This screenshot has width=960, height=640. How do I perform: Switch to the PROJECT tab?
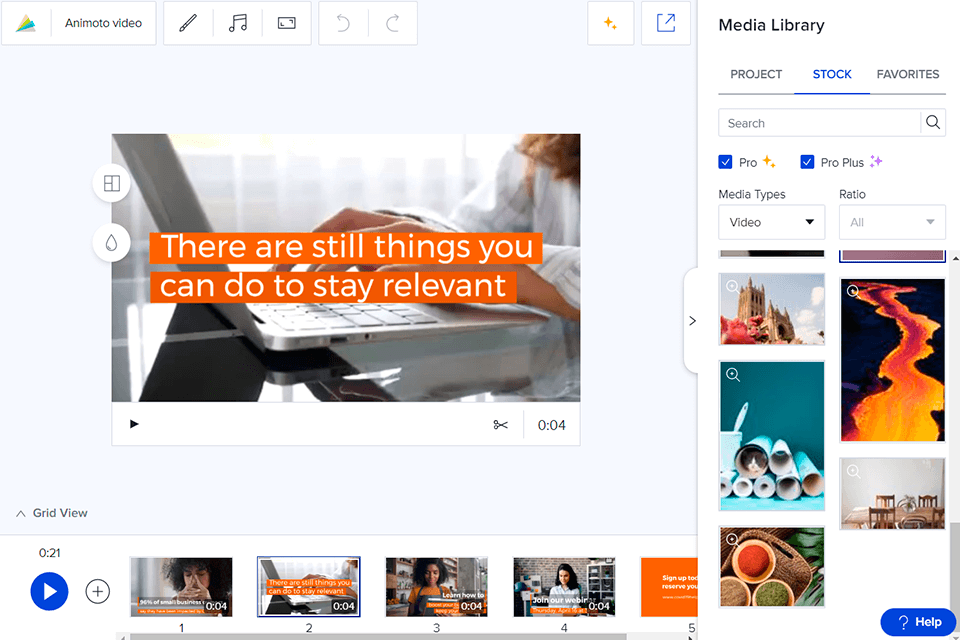[x=756, y=74]
